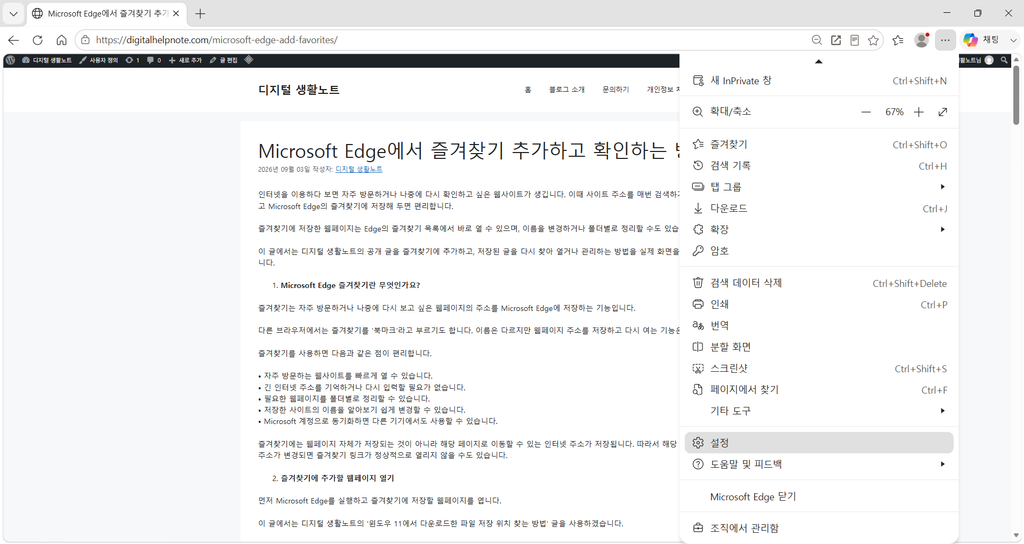The width and height of the screenshot is (1024, 544).
Task: Close the Settings and more ellipsis menu
Action: click(945, 40)
